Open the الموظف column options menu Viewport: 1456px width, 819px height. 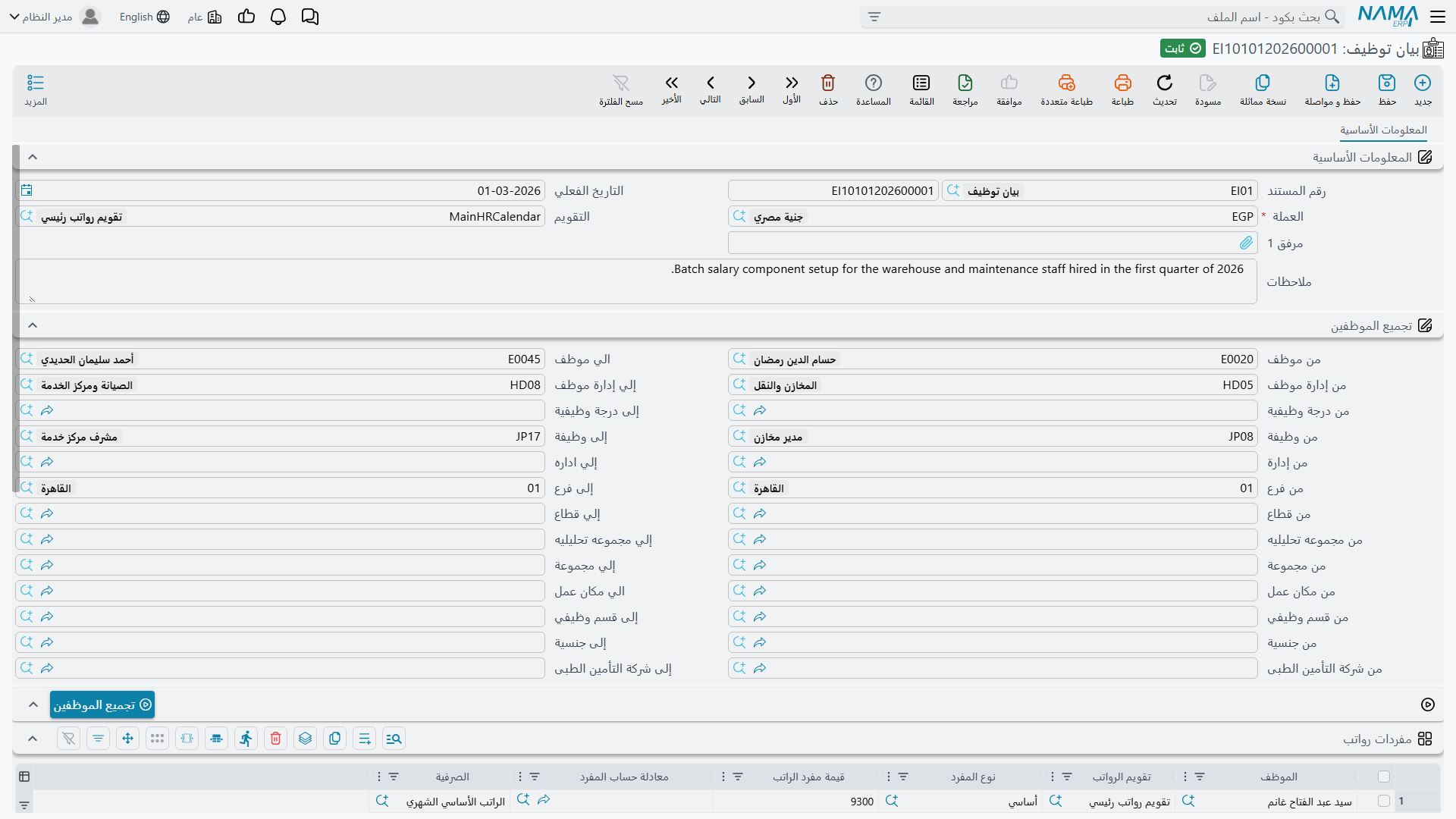[x=1185, y=777]
